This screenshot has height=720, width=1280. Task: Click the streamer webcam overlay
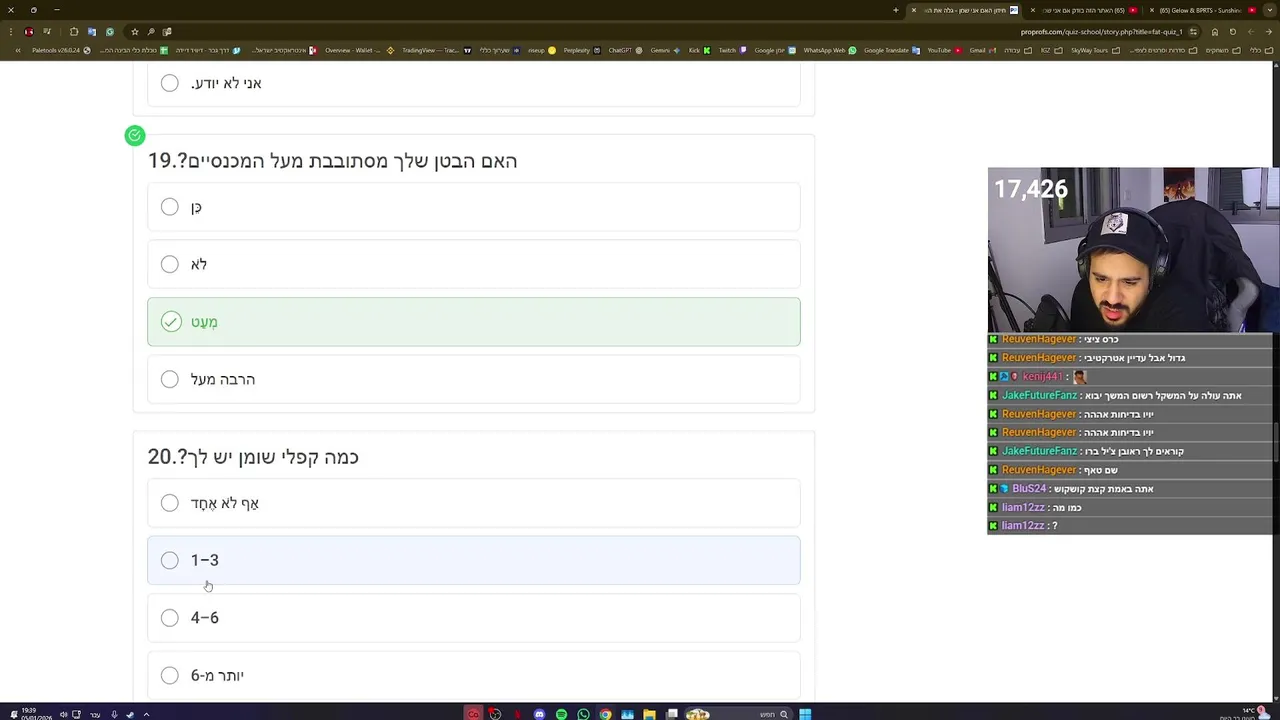(1133, 250)
